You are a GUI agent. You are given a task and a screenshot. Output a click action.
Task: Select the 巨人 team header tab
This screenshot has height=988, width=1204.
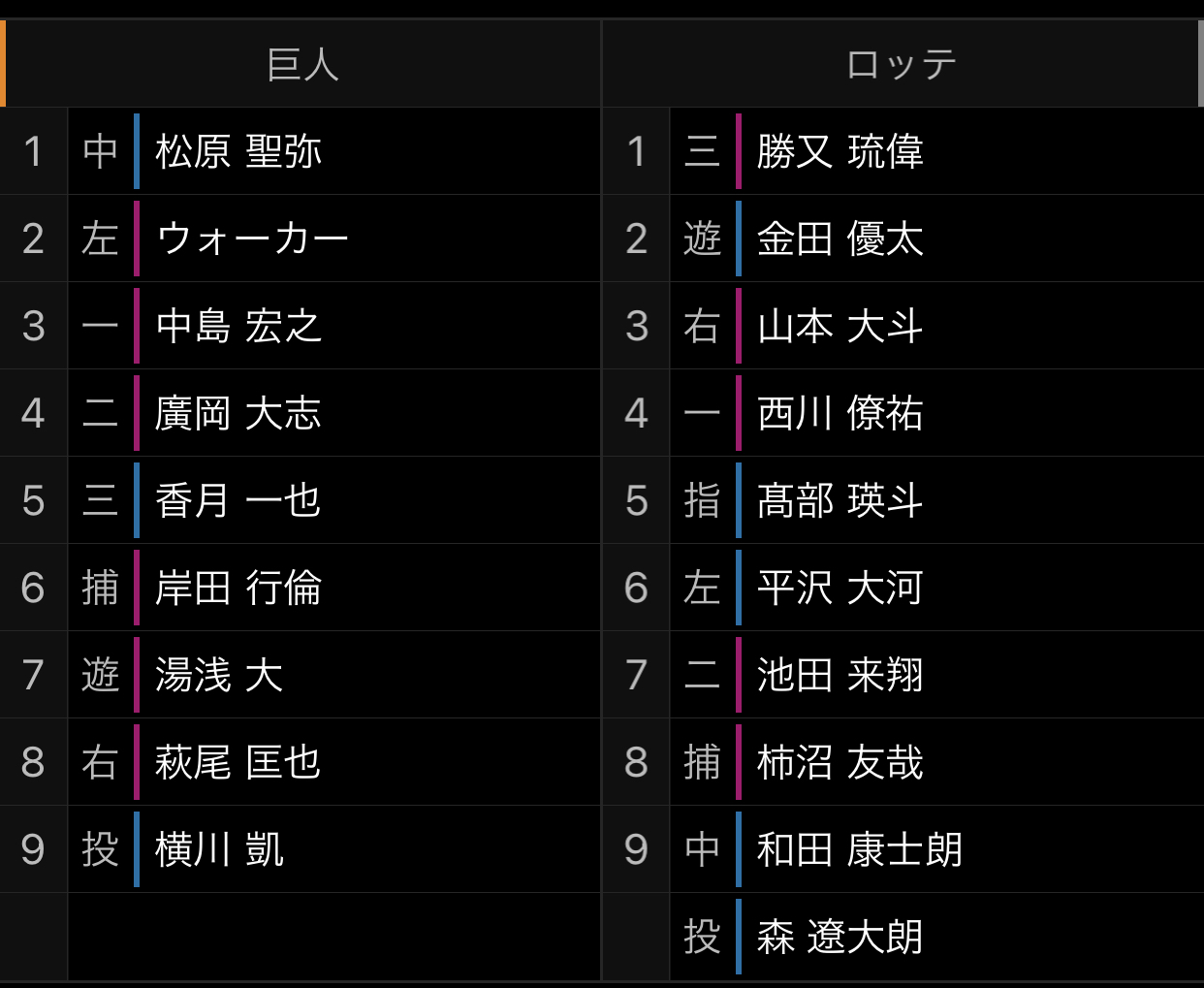coord(302,64)
